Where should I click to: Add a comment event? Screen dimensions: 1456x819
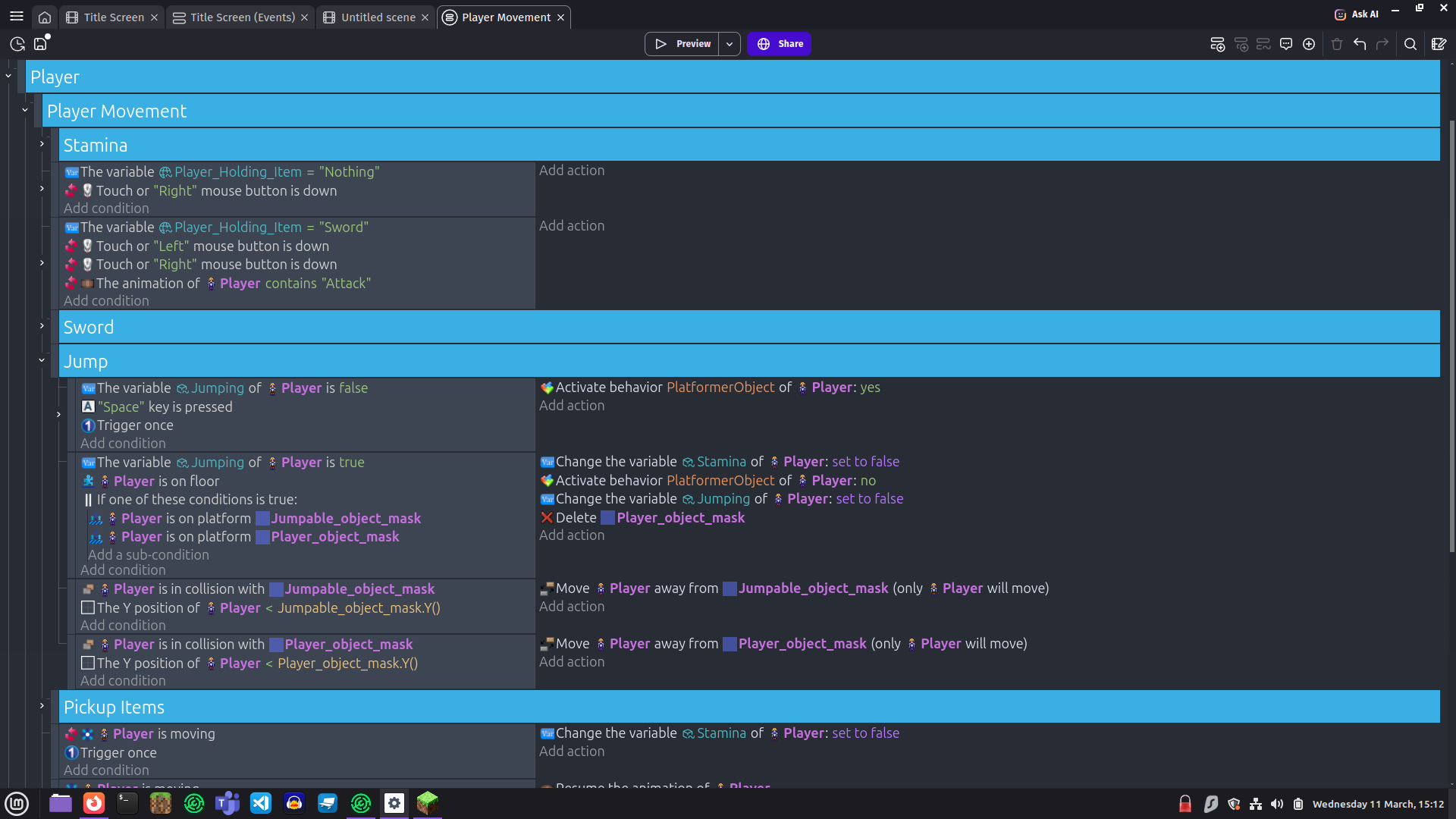tap(1286, 44)
